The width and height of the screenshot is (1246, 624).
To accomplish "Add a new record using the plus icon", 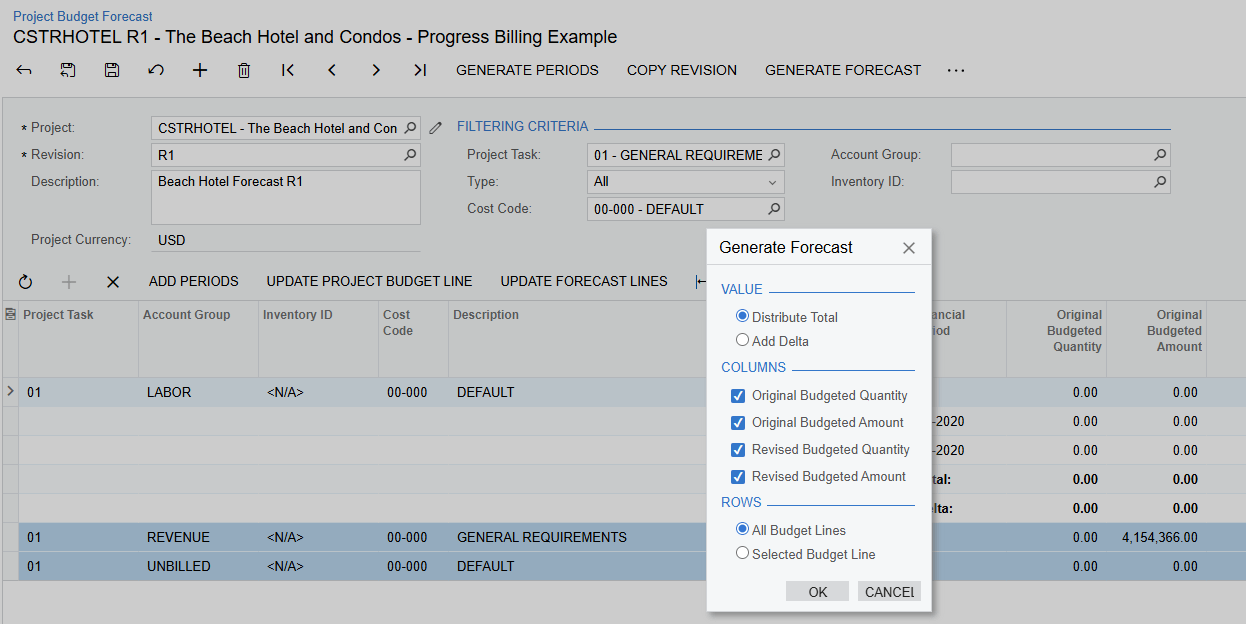I will click(x=199, y=70).
